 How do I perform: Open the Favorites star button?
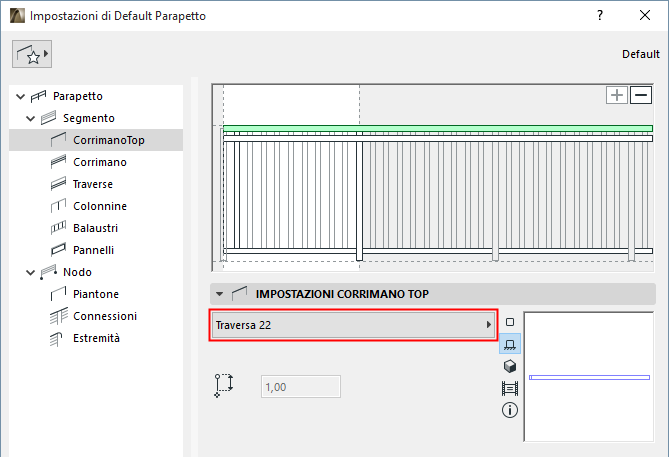coord(32,54)
